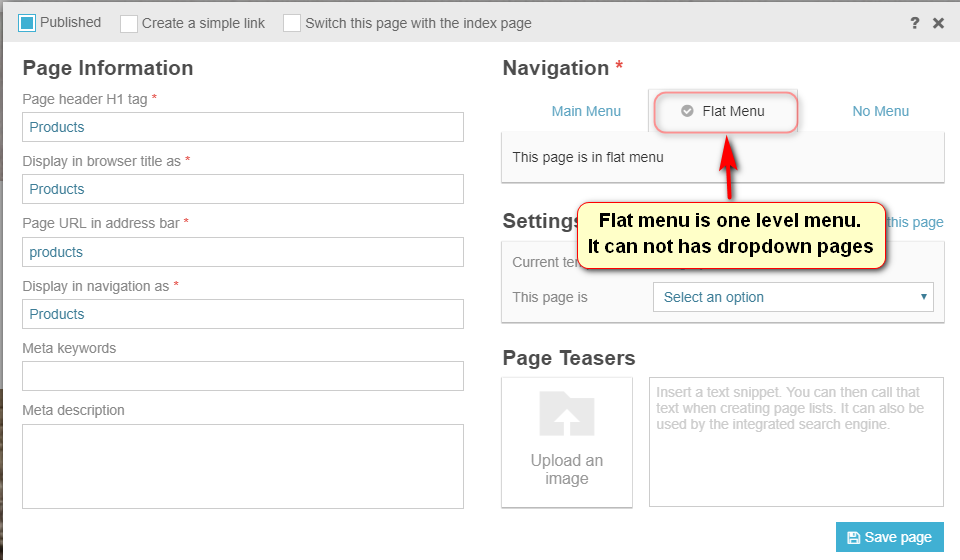Click the page teaser text snippet box
960x560 pixels.
point(796,442)
